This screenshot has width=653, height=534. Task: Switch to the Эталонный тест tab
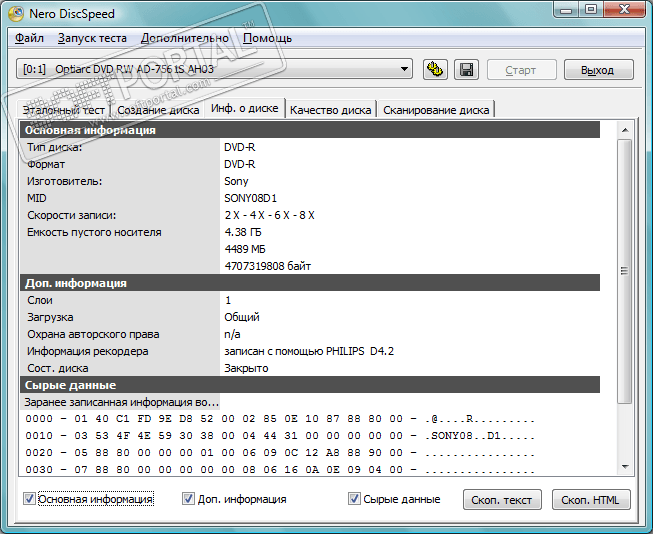[63, 110]
